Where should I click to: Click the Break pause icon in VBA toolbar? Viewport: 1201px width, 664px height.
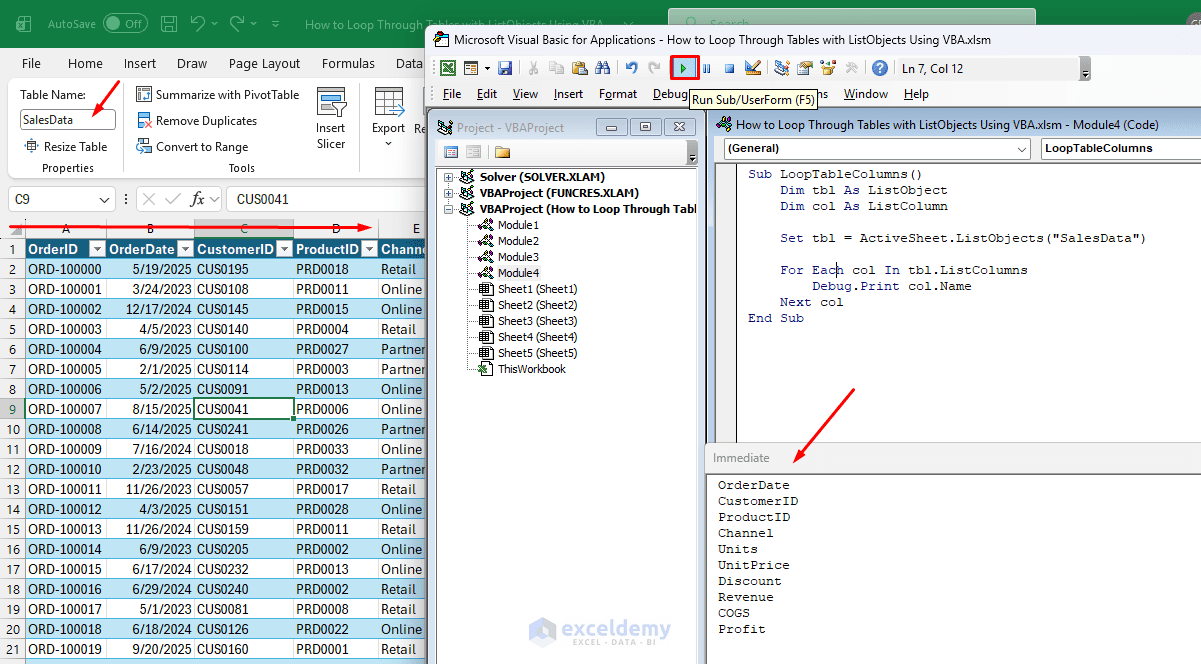click(x=707, y=68)
